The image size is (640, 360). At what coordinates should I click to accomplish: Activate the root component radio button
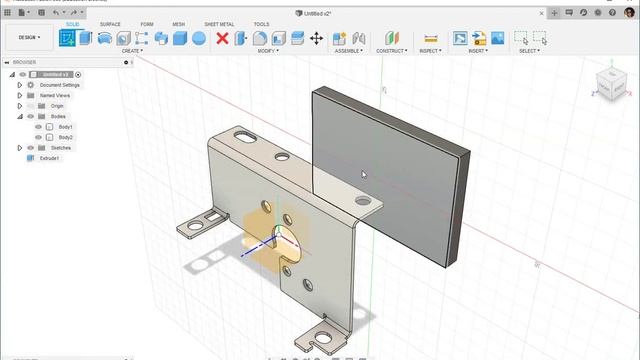(78, 75)
